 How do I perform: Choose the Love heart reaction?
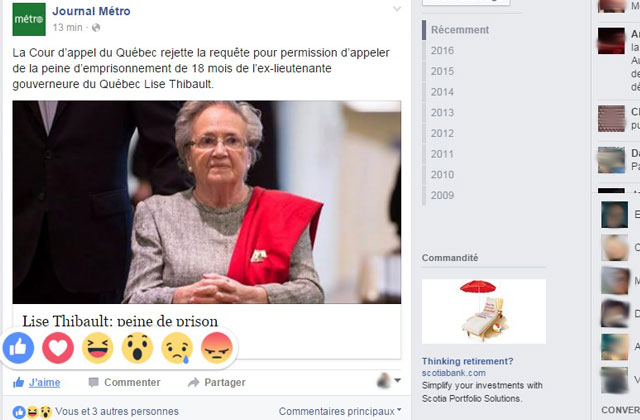[x=58, y=348]
